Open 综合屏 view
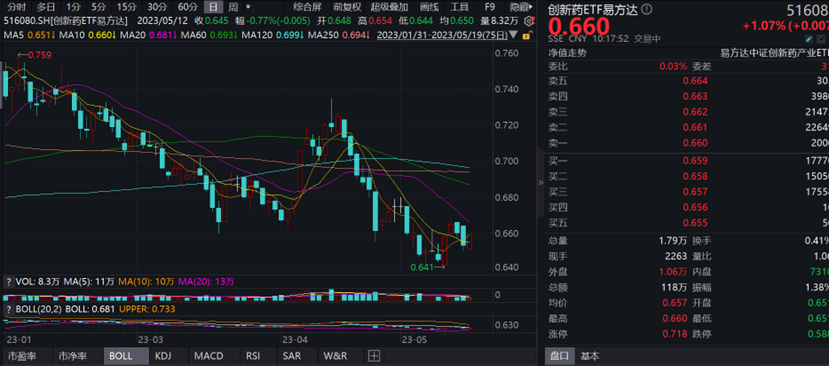Viewport: 829px width, 366px height. (x=307, y=7)
